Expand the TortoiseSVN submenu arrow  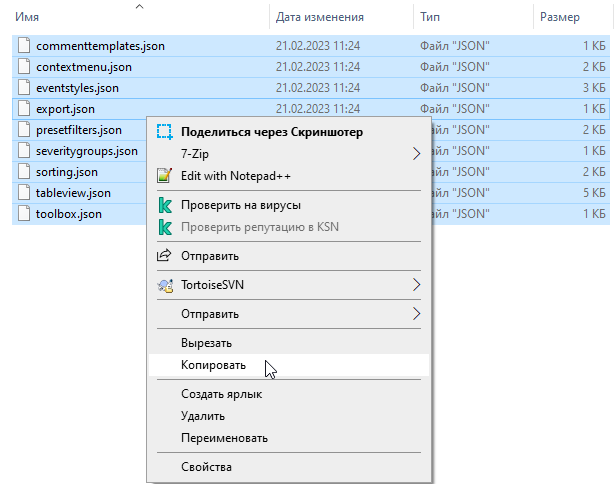tap(417, 285)
